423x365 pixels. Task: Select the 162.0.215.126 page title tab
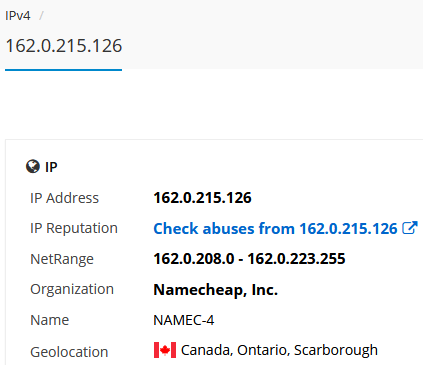[64, 46]
